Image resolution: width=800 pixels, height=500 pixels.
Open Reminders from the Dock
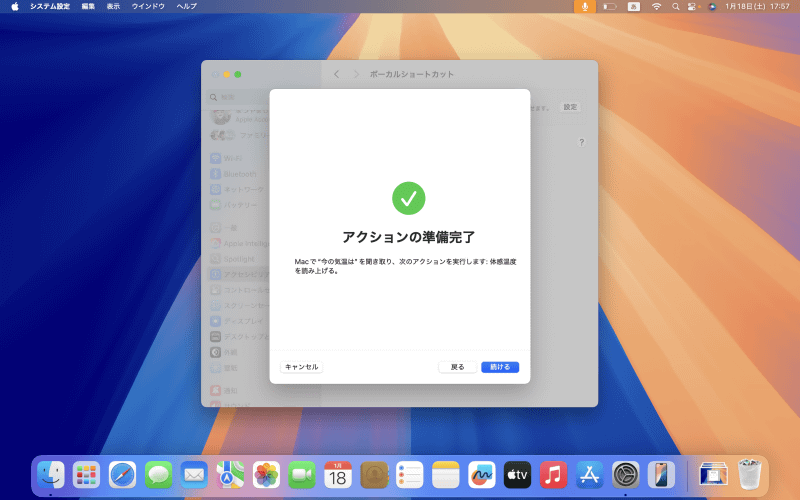click(410, 475)
